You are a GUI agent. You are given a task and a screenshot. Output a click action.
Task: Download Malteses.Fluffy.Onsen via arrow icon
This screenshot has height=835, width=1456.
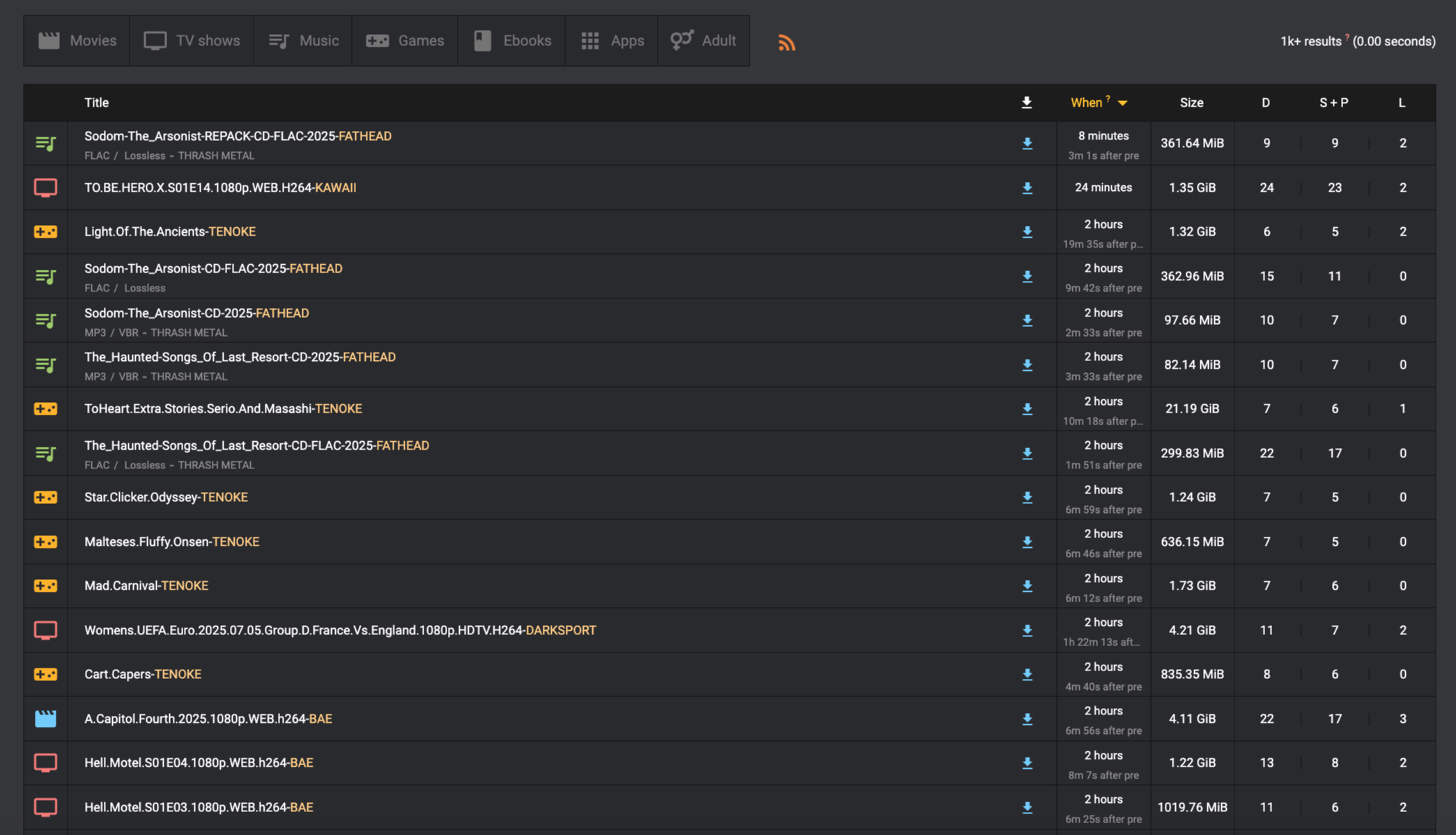tap(1027, 542)
